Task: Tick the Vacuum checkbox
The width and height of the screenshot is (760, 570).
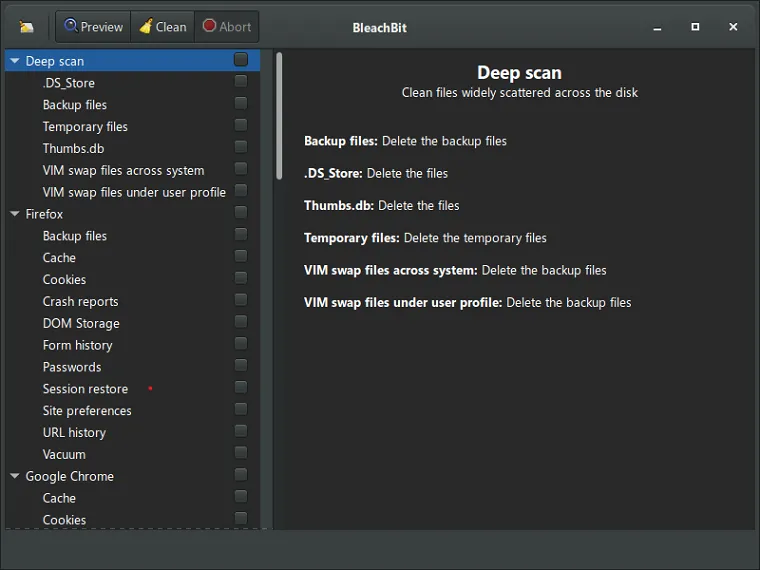Action: 241,452
